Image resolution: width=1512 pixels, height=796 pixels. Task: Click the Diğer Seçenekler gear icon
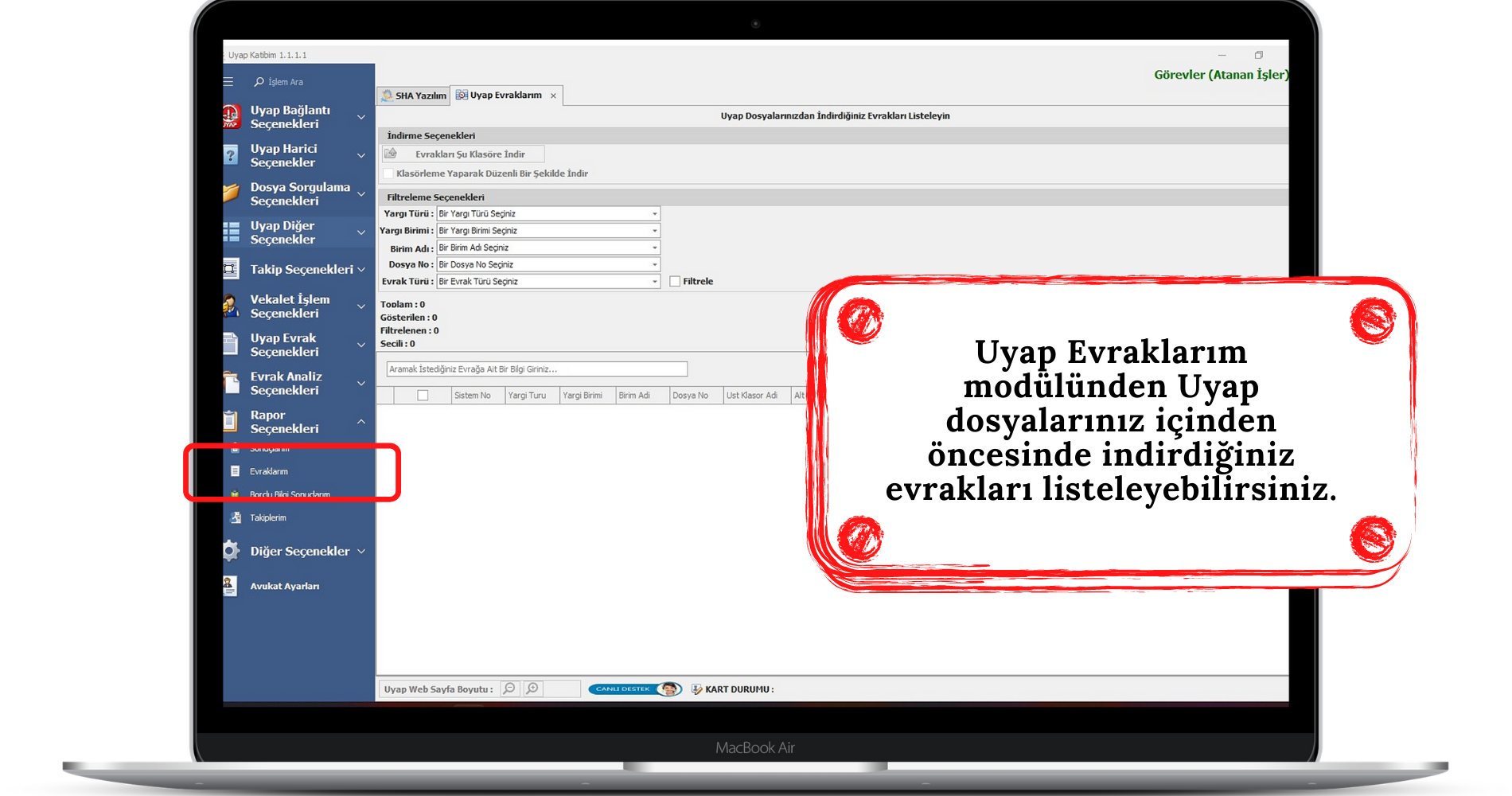pyautogui.click(x=231, y=551)
